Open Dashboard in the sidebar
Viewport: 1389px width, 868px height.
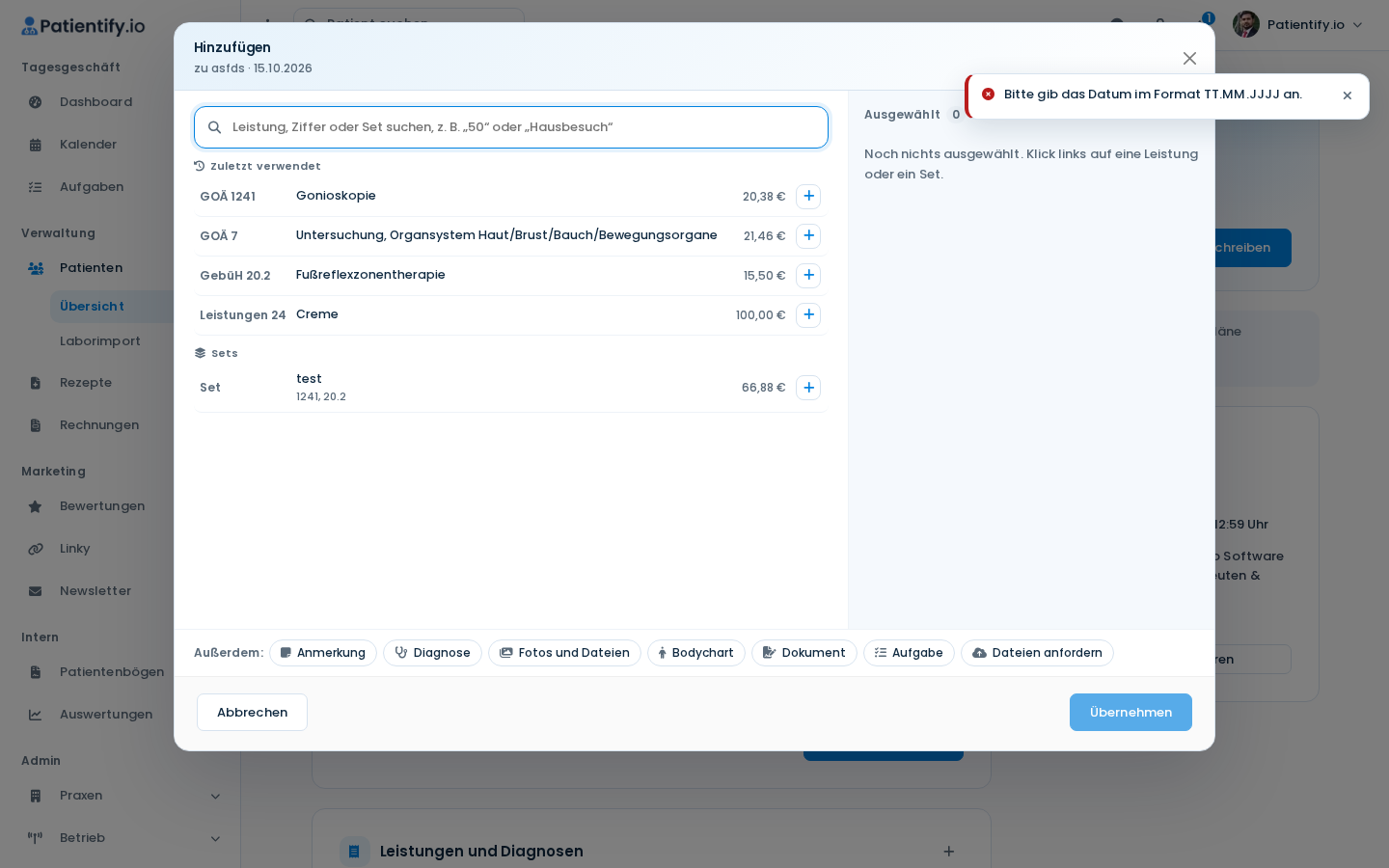click(95, 102)
